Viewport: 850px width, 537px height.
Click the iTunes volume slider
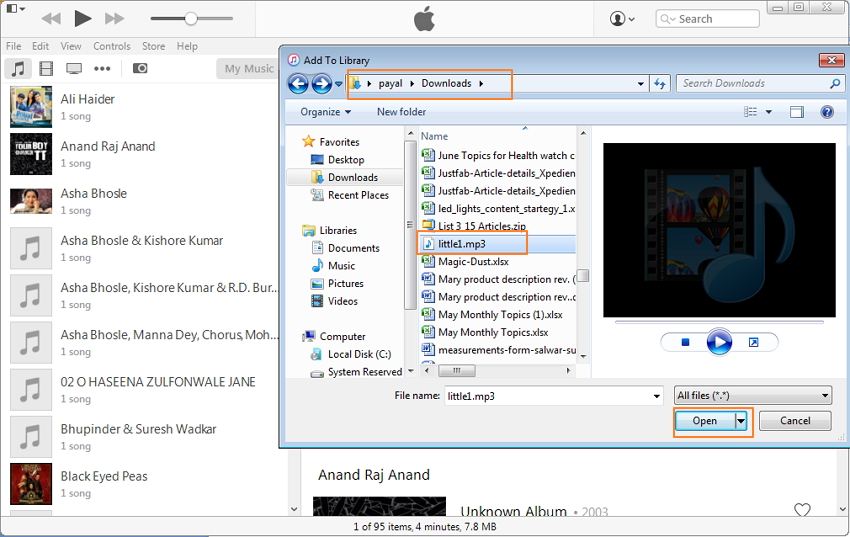click(x=188, y=18)
